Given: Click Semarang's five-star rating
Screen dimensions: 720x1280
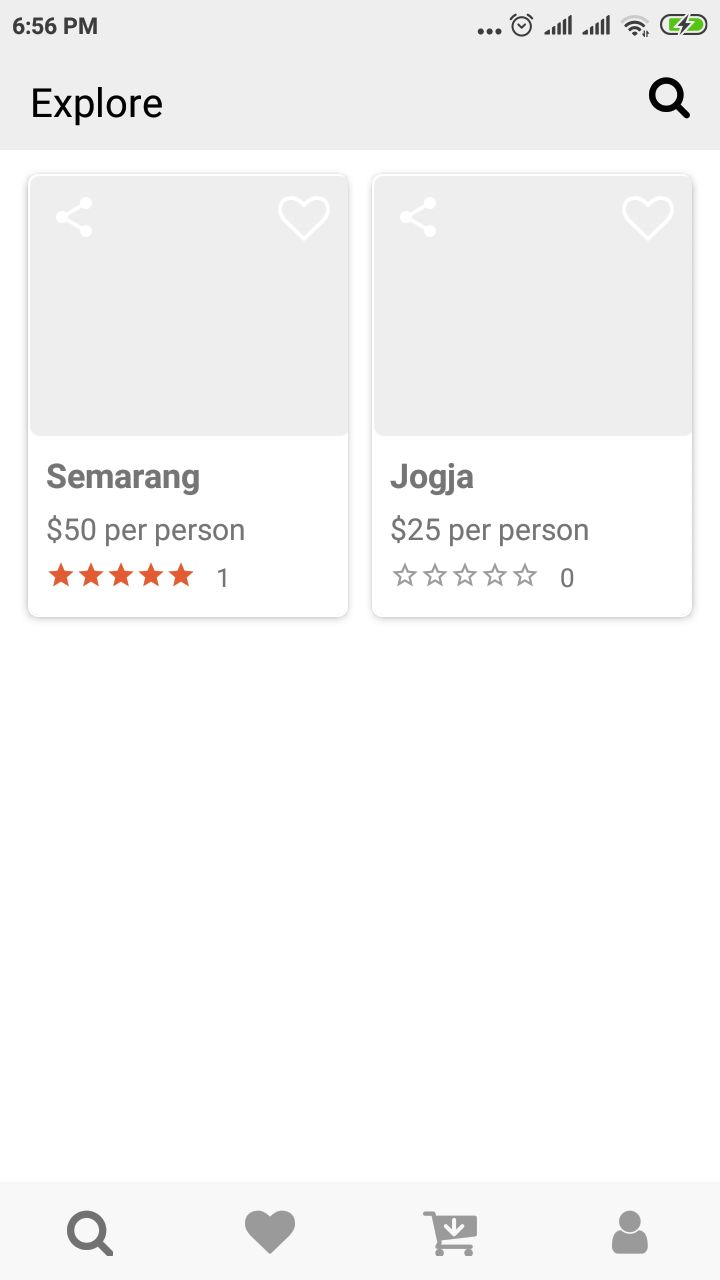Looking at the screenshot, I should coord(121,576).
